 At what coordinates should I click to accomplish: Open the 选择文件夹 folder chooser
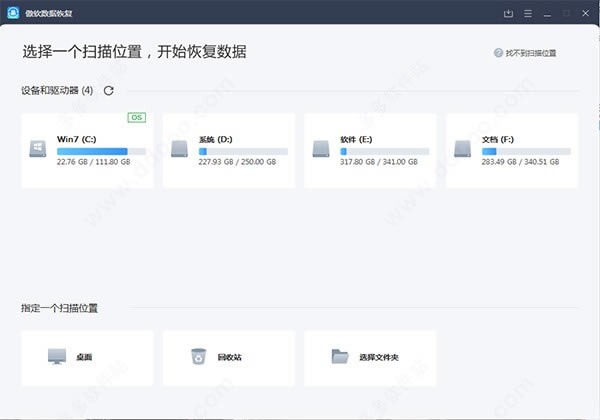click(x=370, y=358)
